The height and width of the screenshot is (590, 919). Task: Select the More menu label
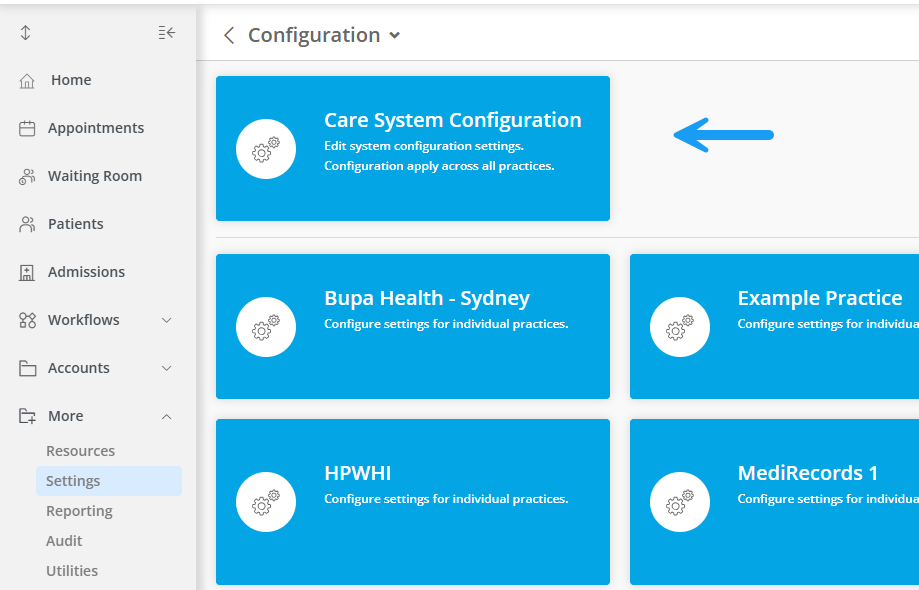coord(66,417)
